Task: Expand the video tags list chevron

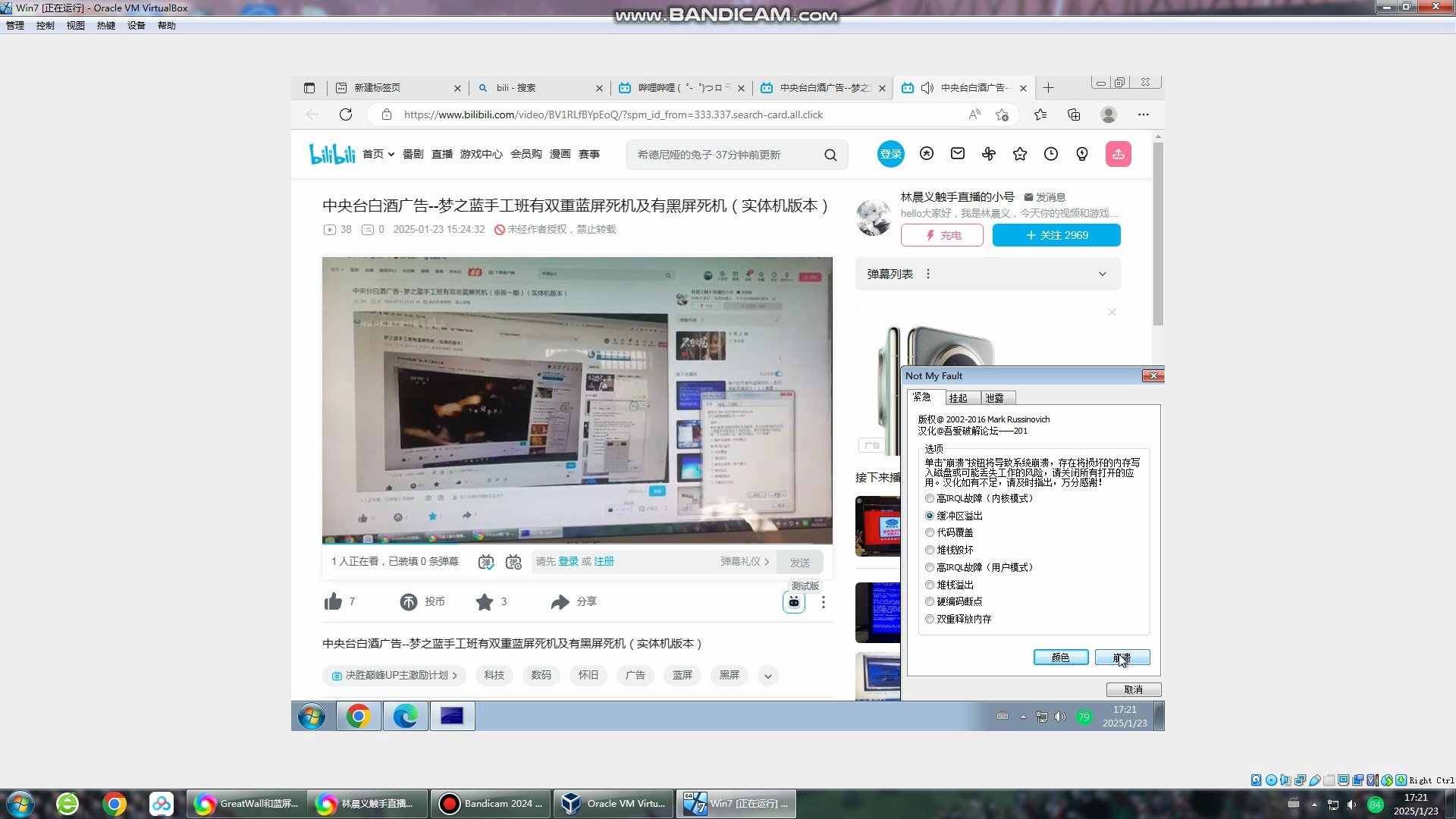Action: point(767,676)
